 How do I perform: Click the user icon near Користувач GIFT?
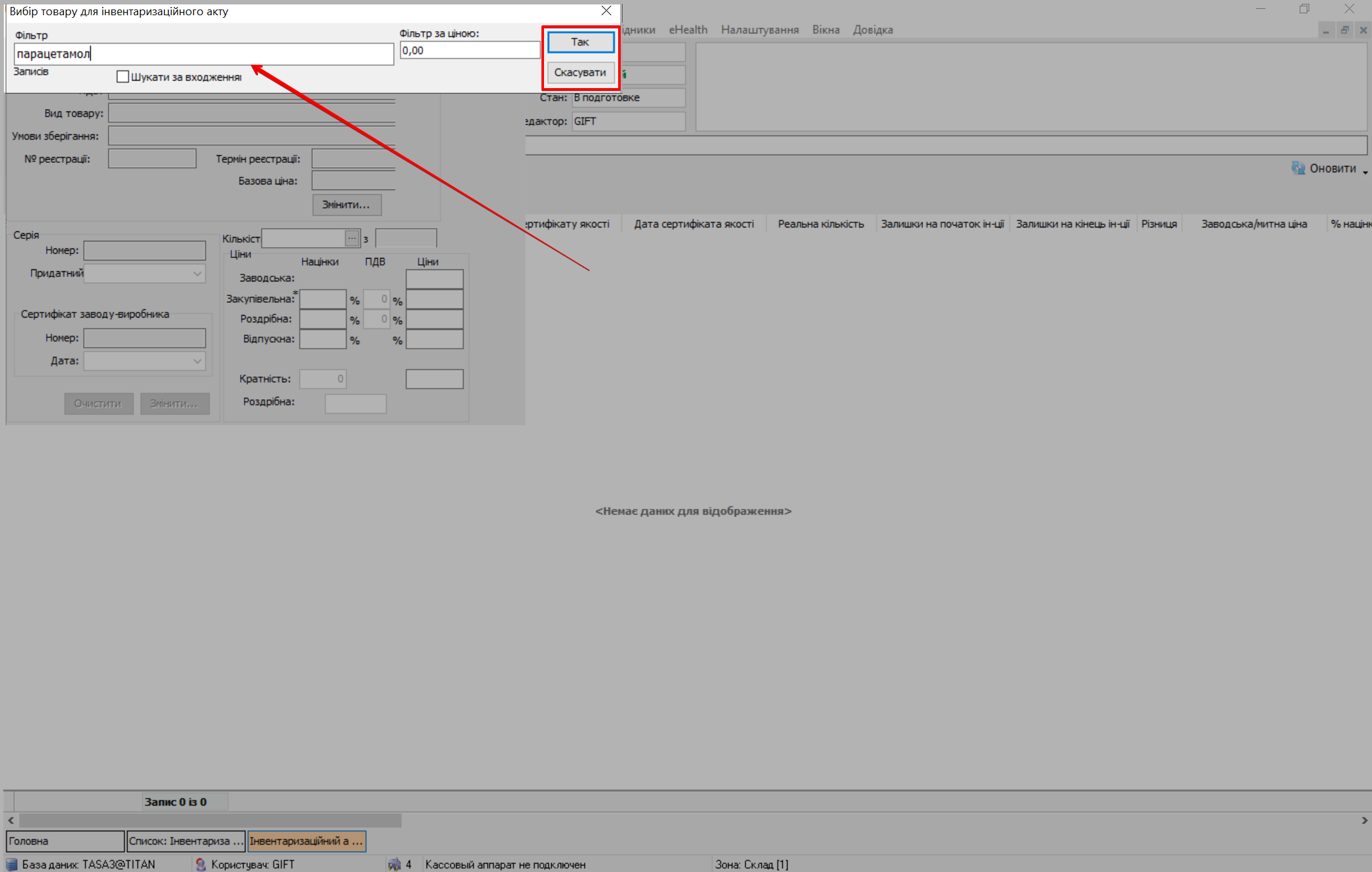[201, 864]
